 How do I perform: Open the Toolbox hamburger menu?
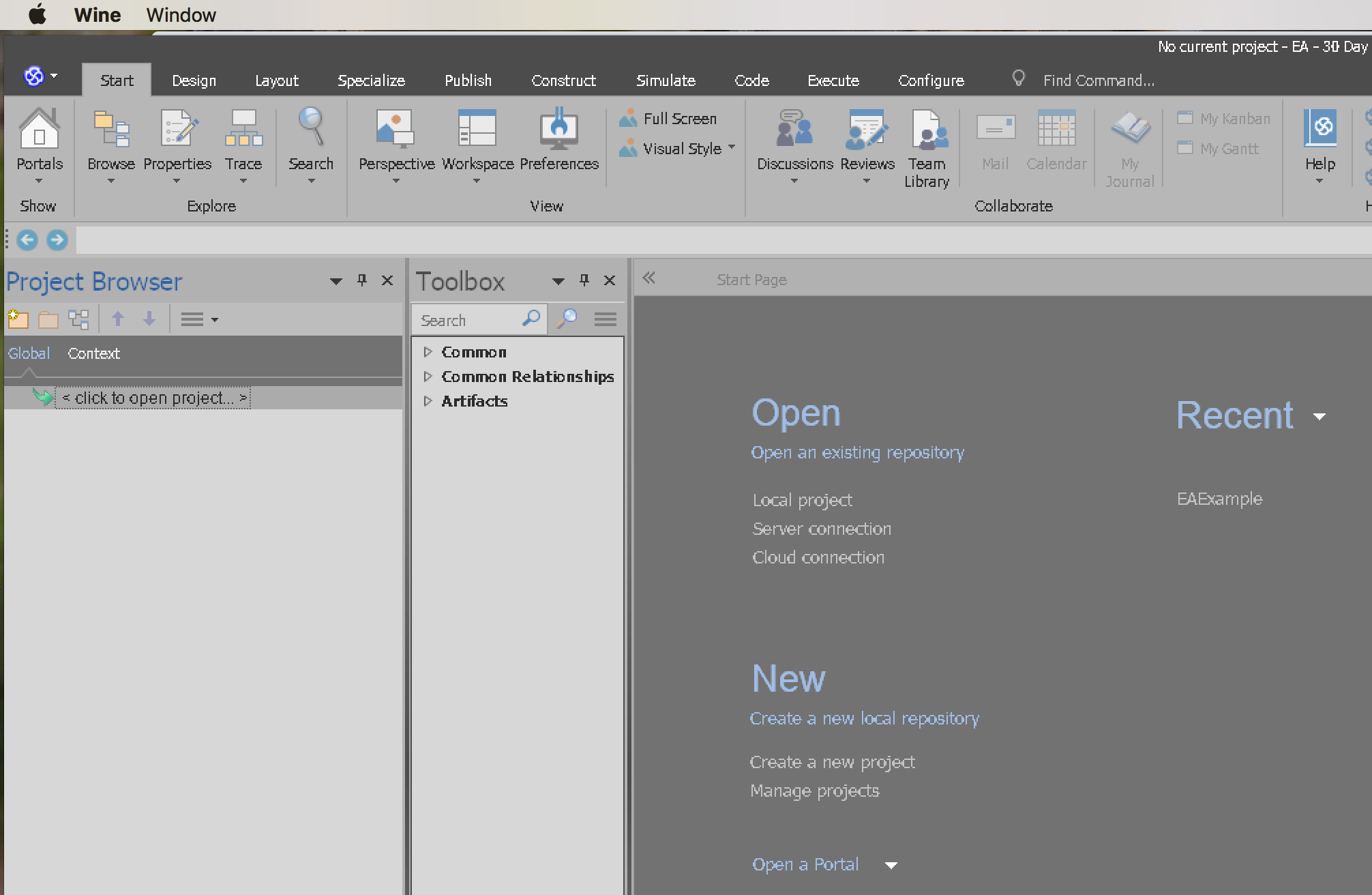[x=606, y=319]
